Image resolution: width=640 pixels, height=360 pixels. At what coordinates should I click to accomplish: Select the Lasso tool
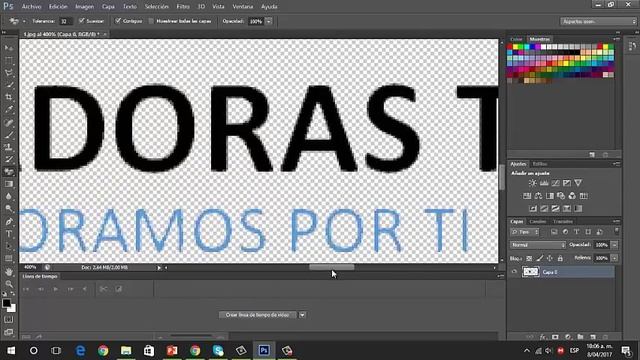[x=9, y=73]
